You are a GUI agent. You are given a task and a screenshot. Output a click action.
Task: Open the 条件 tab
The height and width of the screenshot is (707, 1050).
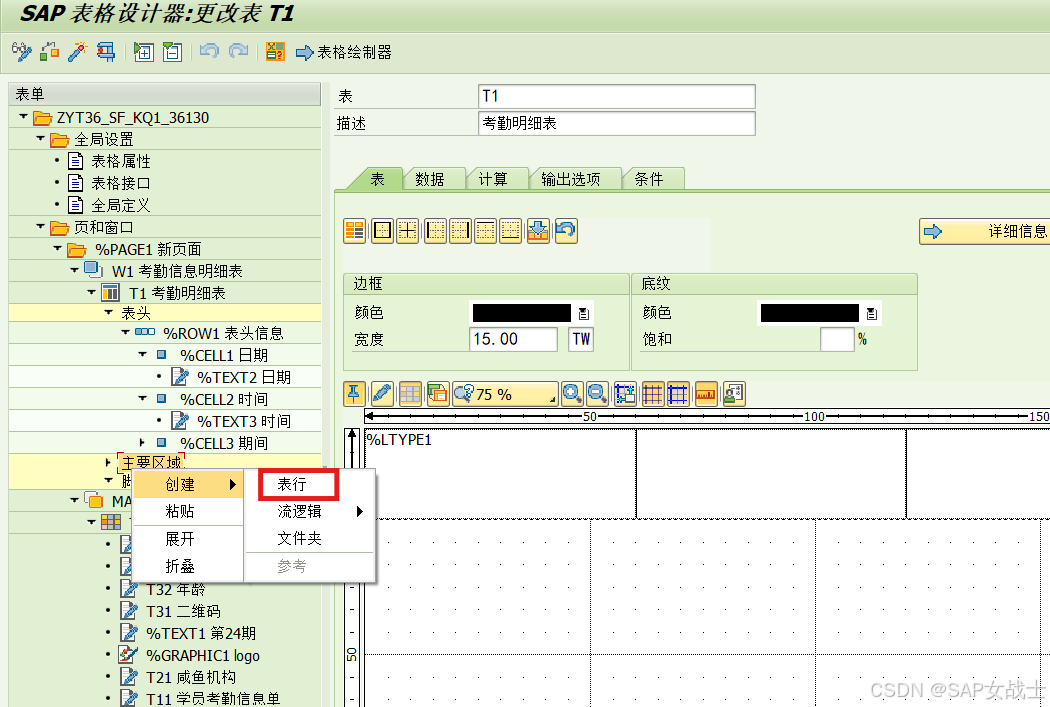649,179
